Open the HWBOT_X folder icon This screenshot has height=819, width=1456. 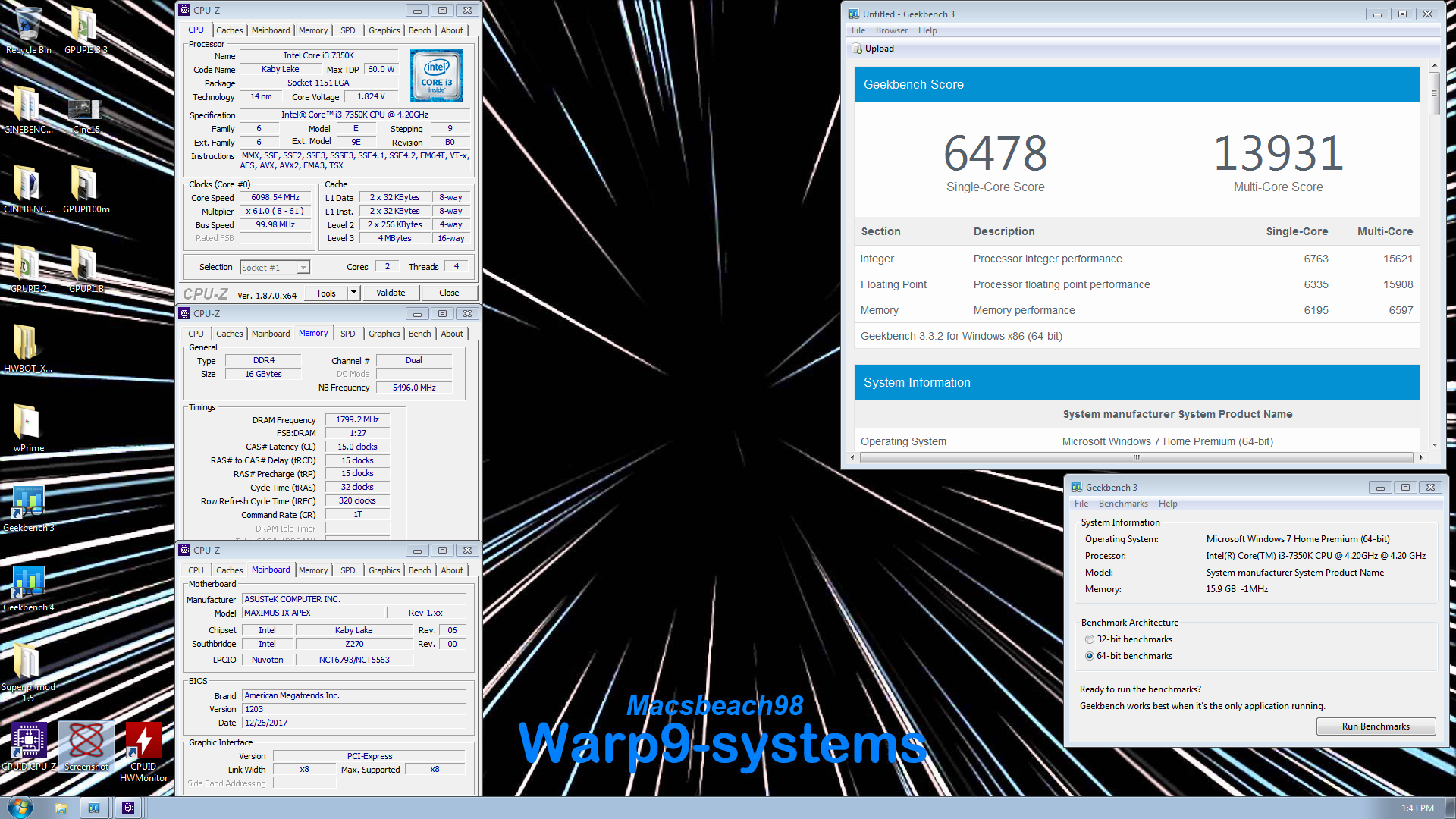(28, 349)
